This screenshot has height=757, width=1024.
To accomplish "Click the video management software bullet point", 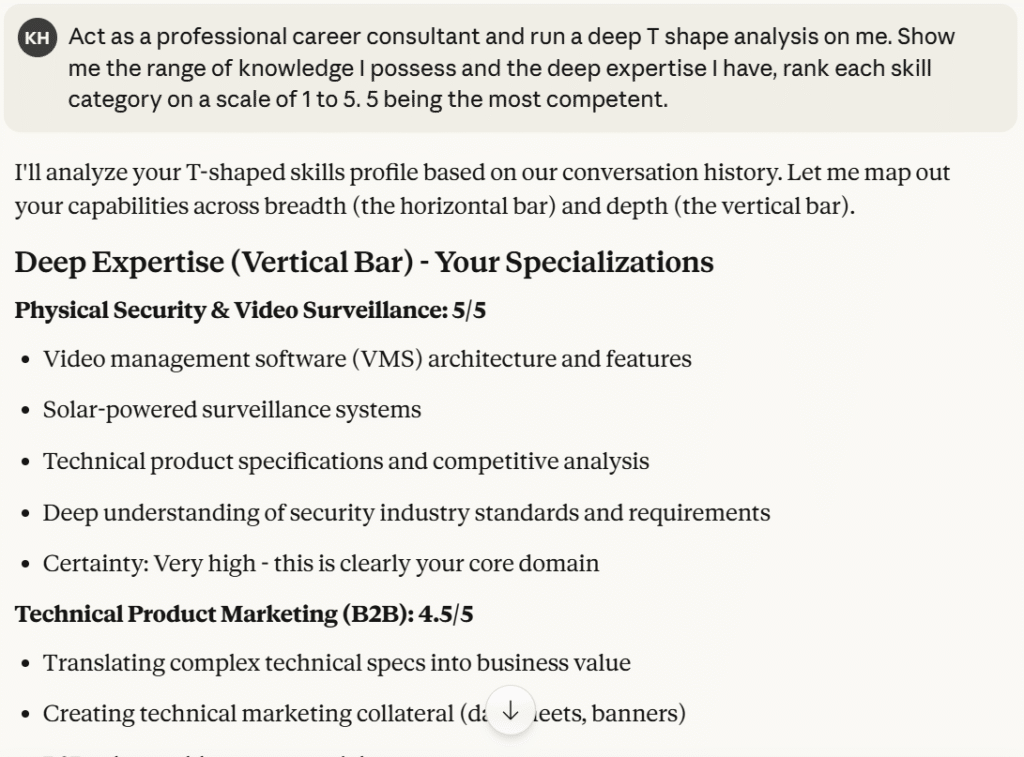I will coord(367,358).
